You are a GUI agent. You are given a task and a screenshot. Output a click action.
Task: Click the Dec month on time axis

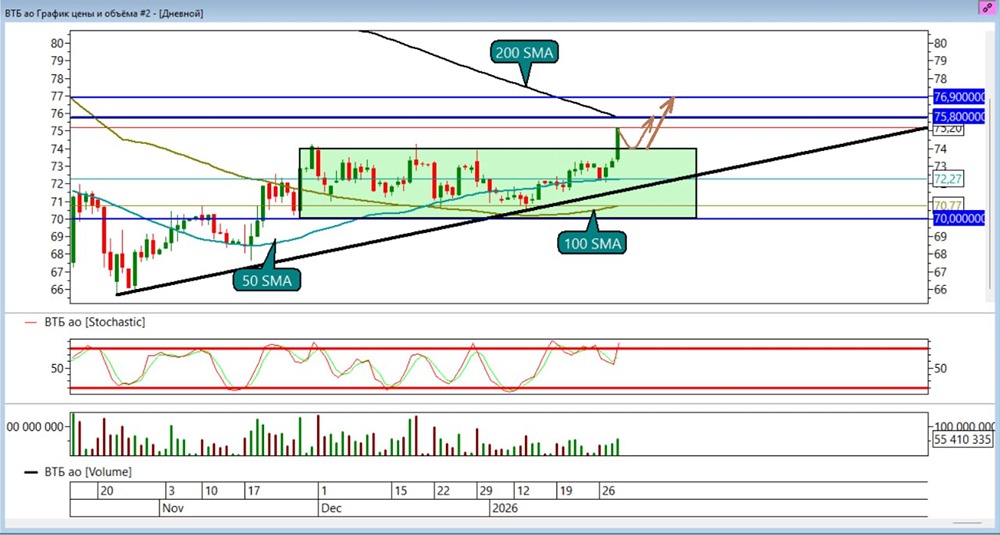click(x=331, y=508)
